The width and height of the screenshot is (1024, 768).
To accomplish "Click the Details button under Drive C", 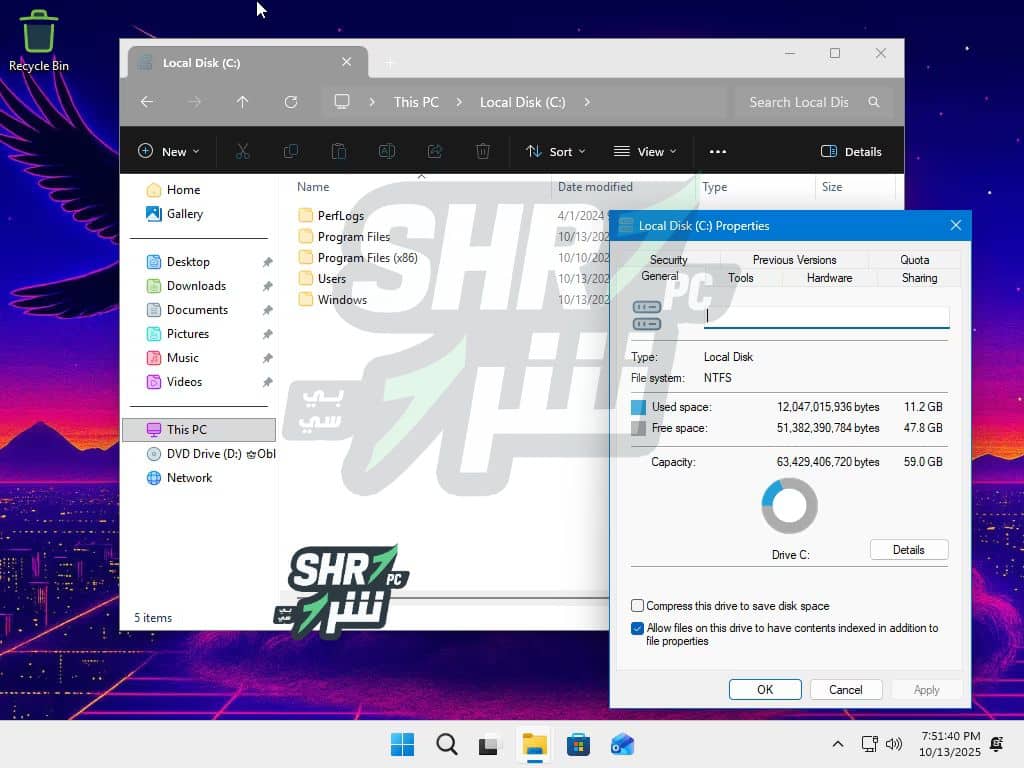I will click(x=908, y=550).
